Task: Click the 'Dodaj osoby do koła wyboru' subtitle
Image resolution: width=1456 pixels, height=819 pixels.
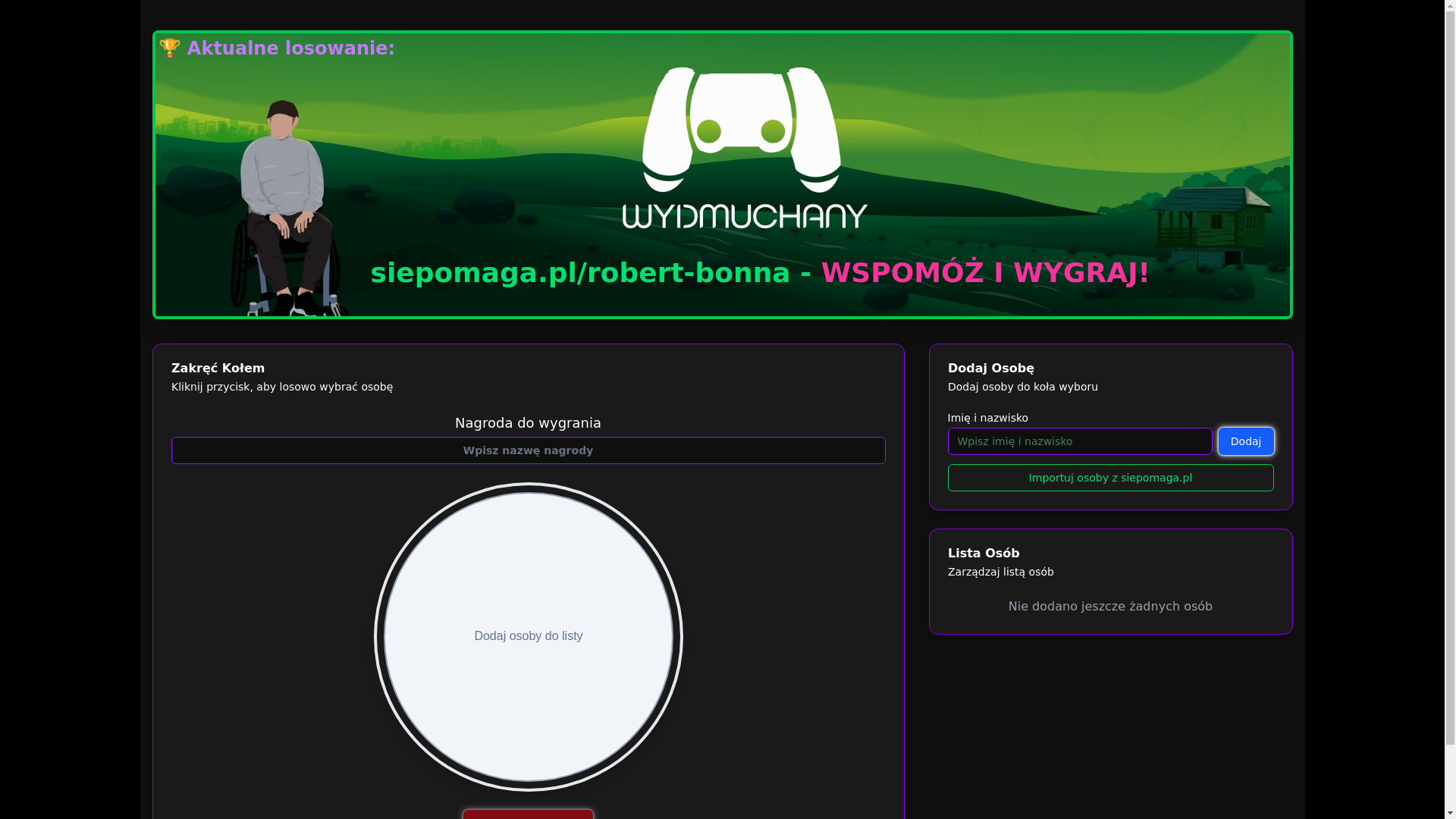Action: 1023,387
